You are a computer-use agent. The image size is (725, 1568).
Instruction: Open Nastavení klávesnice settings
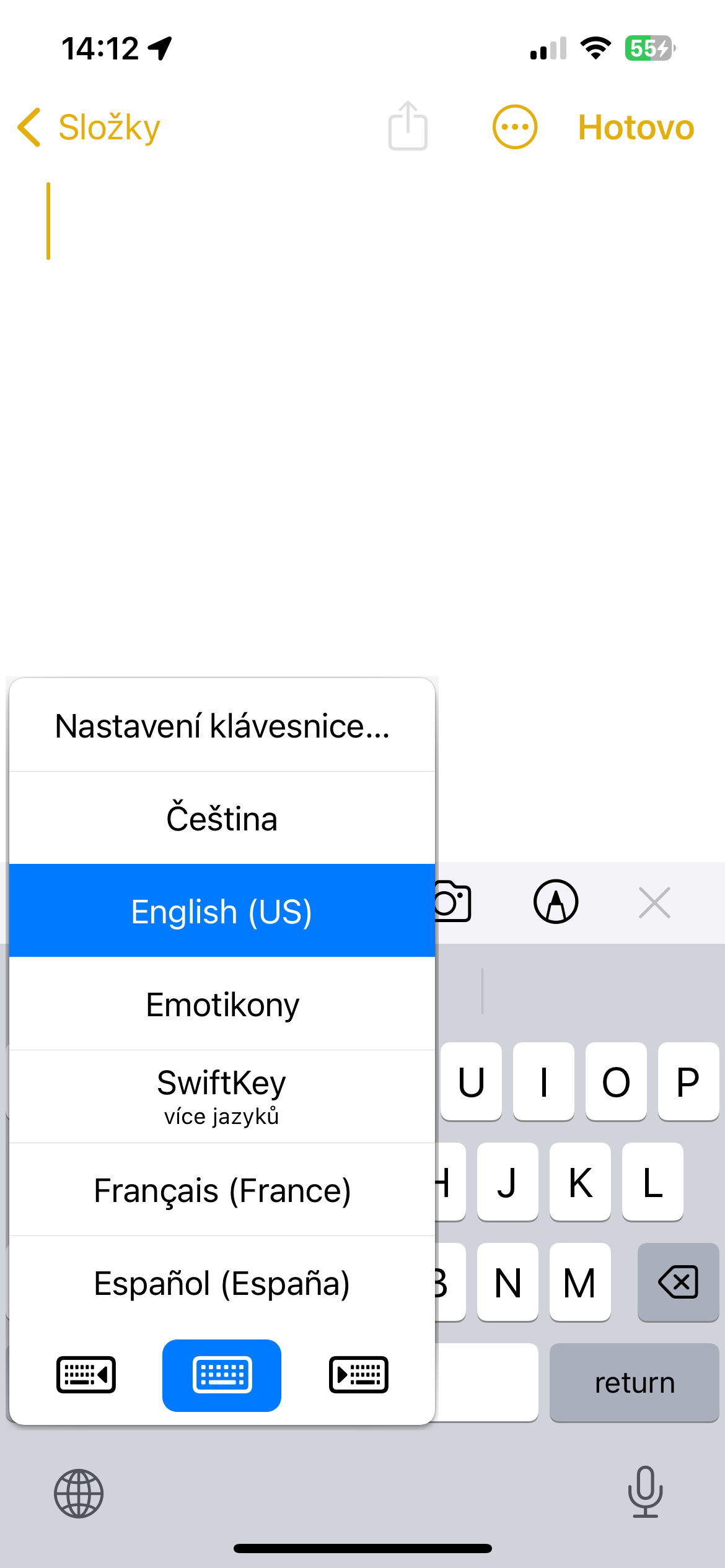pos(222,726)
